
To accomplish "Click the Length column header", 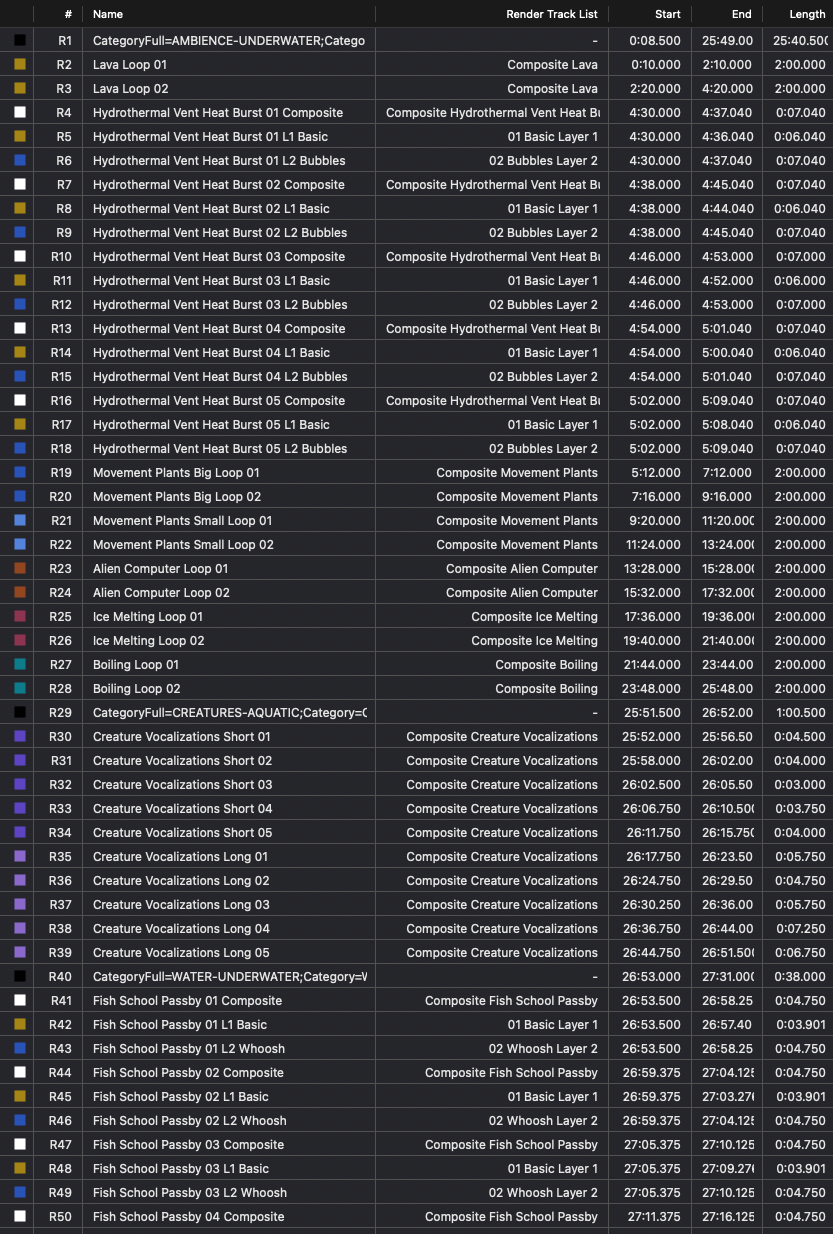I will (x=808, y=14).
